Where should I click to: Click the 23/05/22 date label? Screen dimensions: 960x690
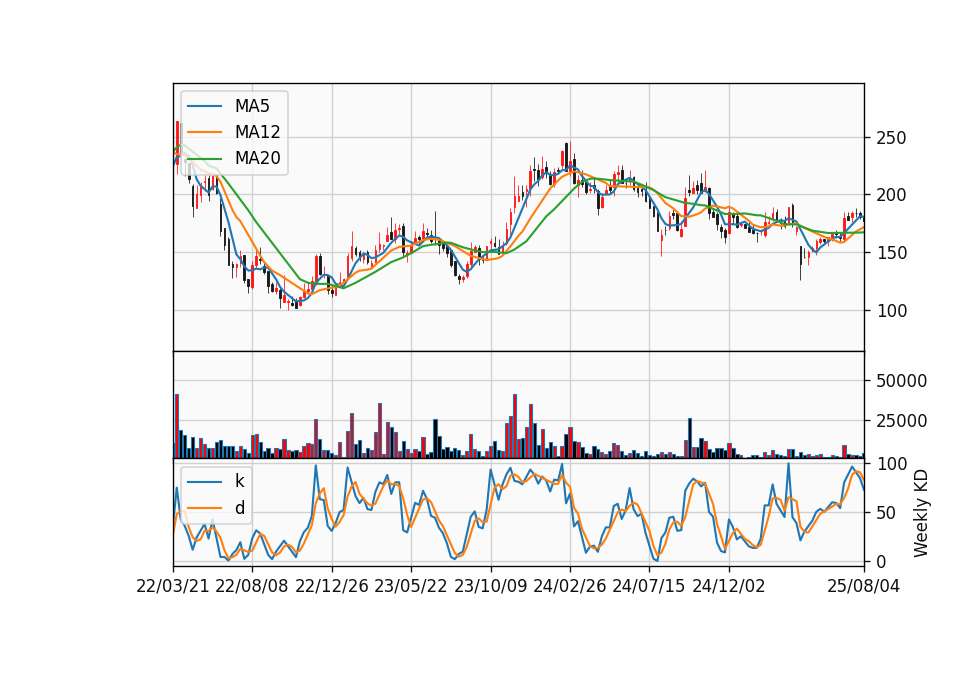tap(411, 586)
